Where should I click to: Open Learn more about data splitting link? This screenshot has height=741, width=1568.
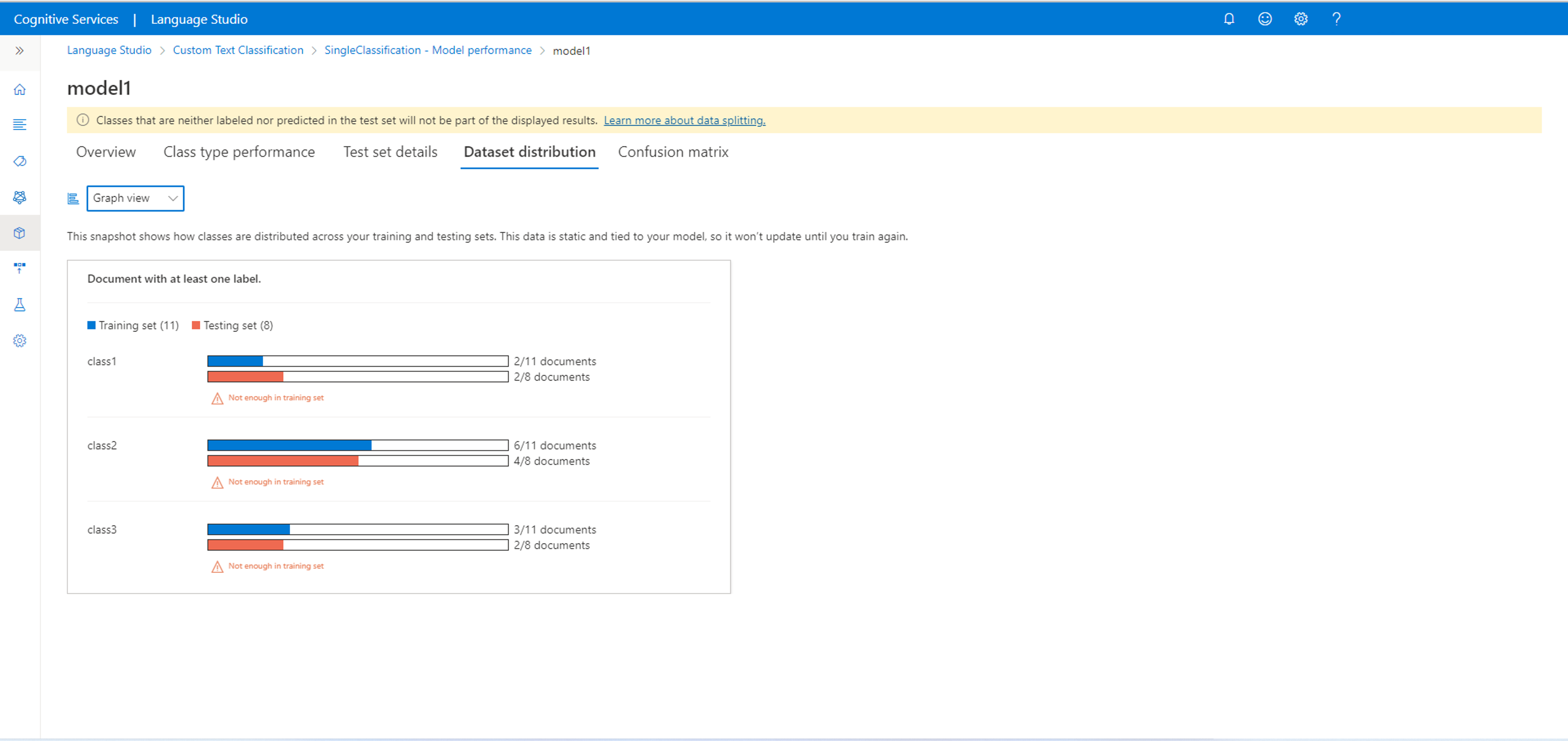coord(684,120)
